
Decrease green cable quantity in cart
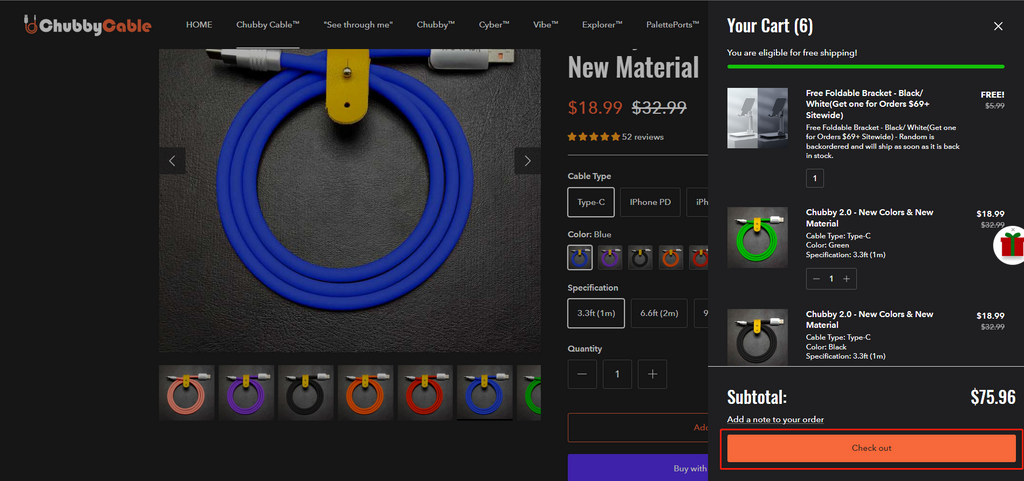pos(816,279)
